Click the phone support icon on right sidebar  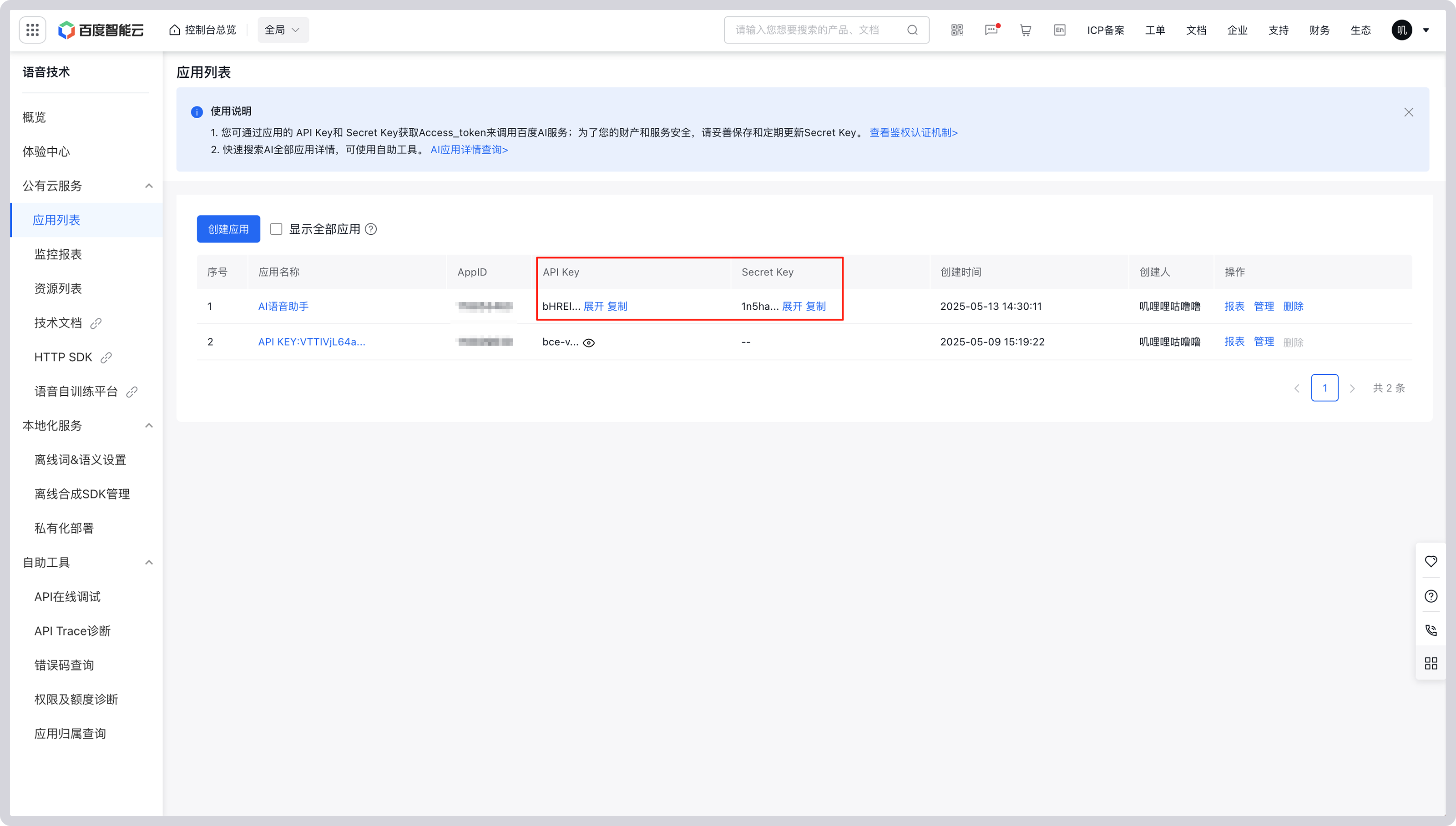(1431, 630)
